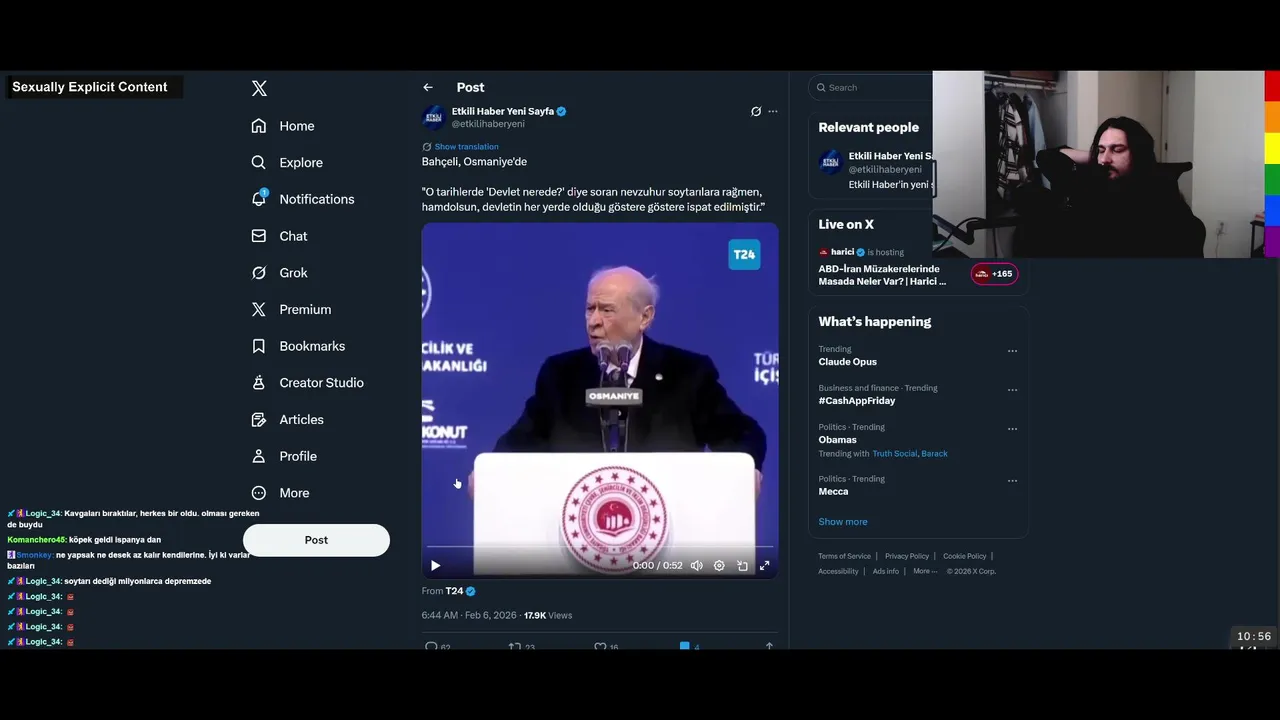This screenshot has height=720, width=1280.
Task: Click the repost icon
Action: tap(514, 647)
